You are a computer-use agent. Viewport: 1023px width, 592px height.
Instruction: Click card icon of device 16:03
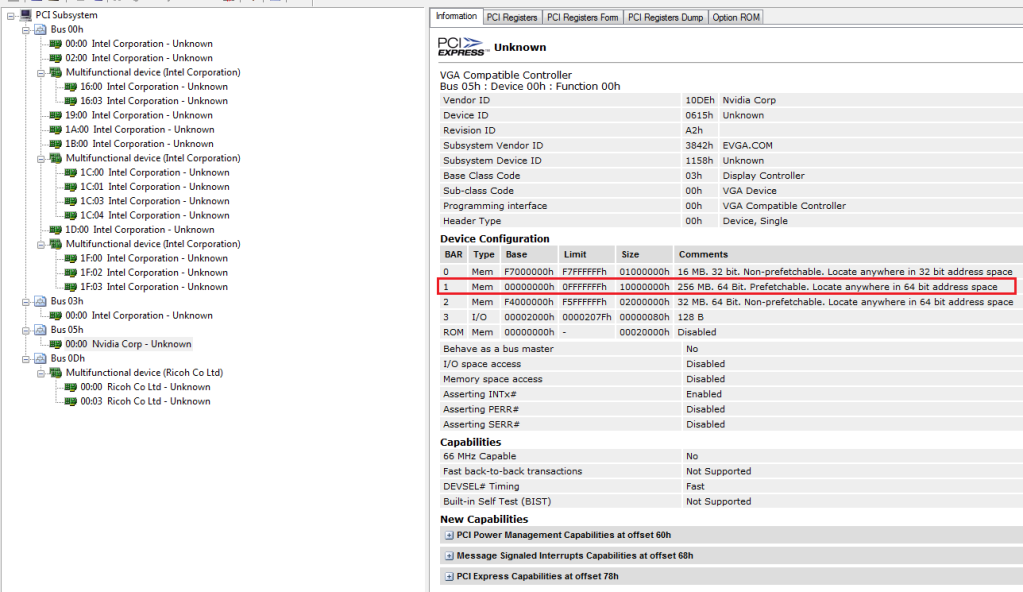(70, 101)
